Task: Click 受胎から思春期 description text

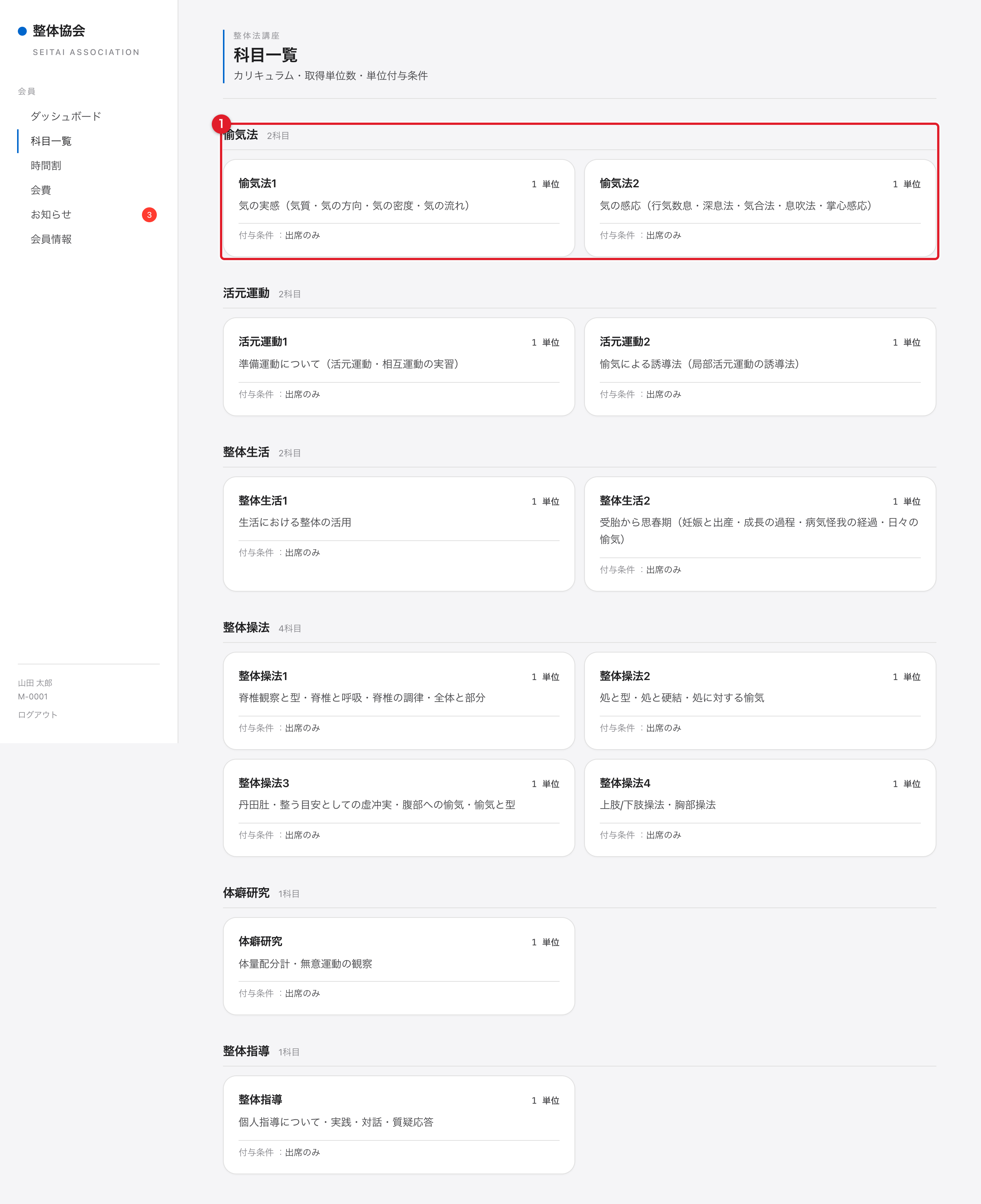Action: click(759, 531)
